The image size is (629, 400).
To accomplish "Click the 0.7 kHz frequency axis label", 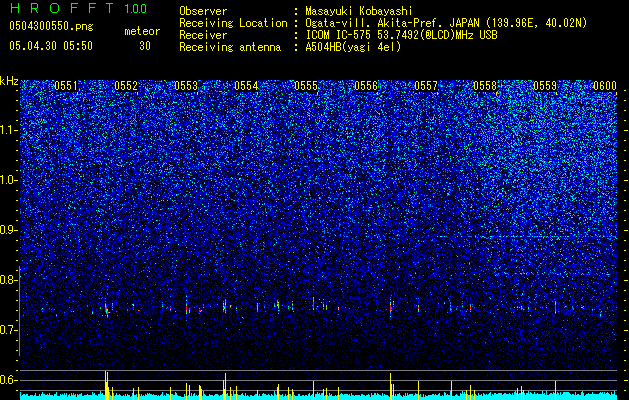I will point(8,330).
